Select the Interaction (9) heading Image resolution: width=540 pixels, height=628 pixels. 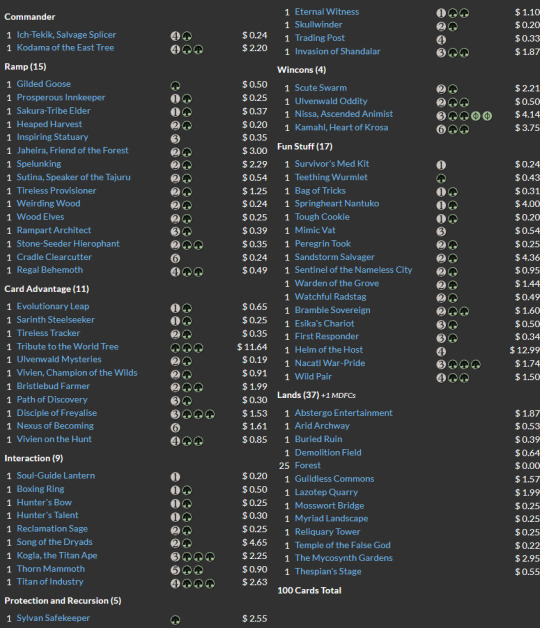tap(34, 458)
